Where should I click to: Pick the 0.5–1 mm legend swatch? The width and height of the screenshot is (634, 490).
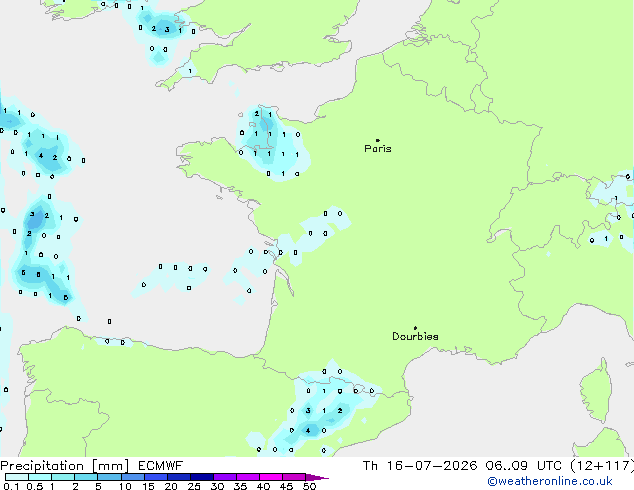coord(40,477)
